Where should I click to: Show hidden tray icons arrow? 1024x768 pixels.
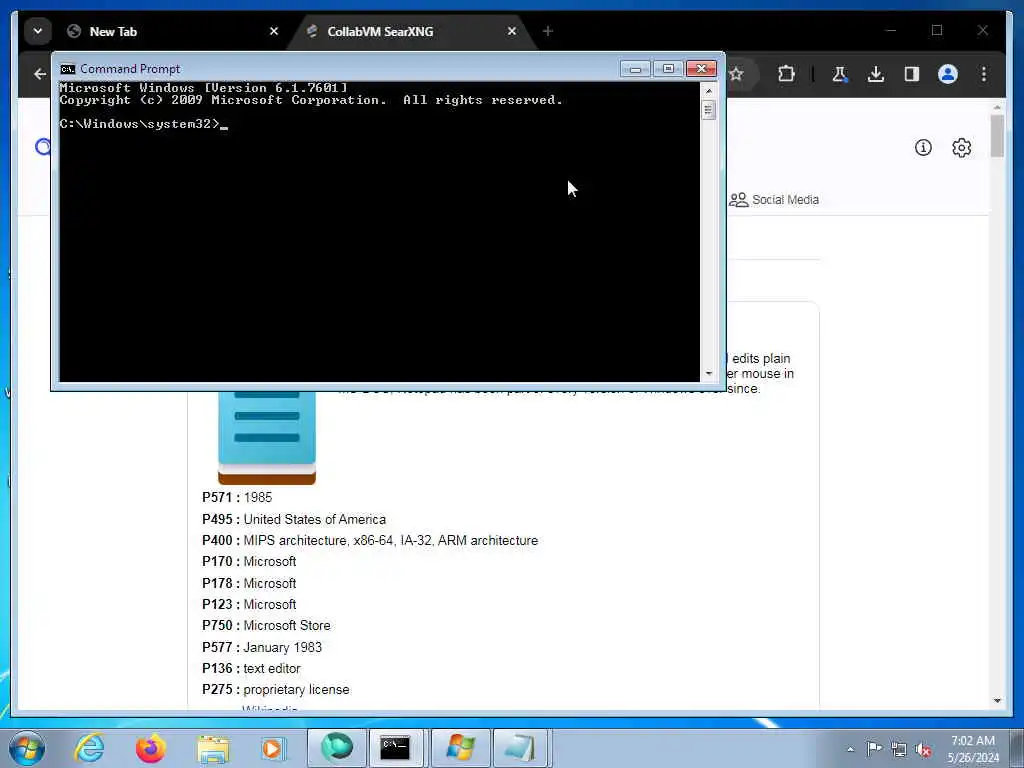tap(850, 749)
